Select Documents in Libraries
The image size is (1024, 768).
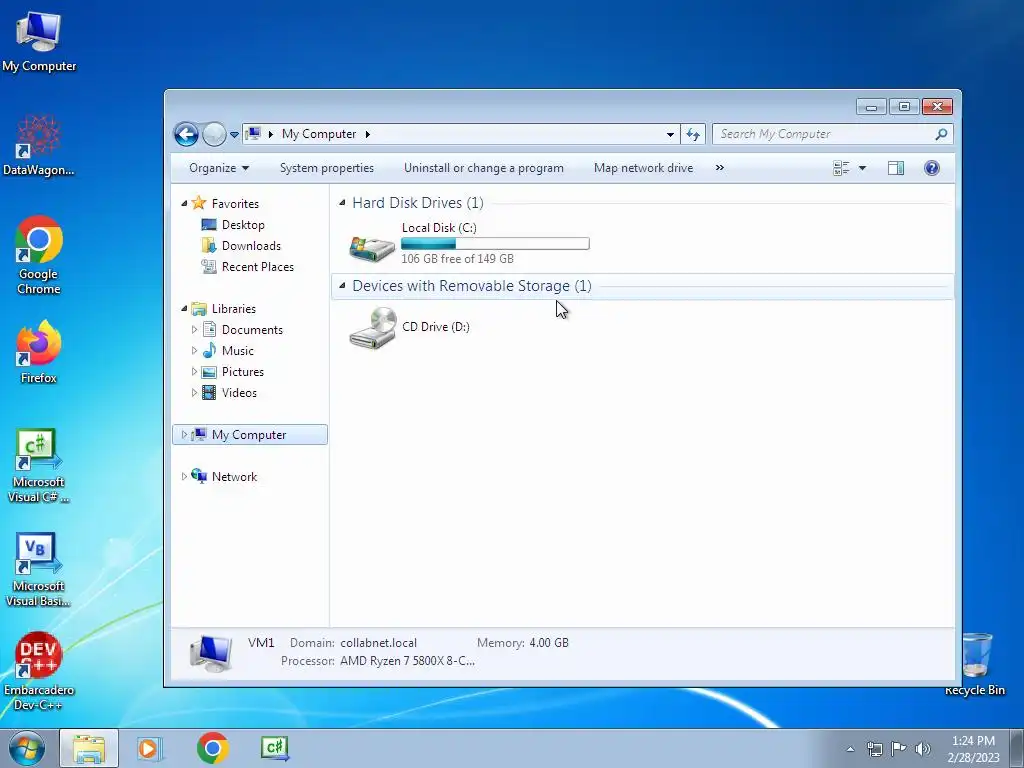click(252, 330)
